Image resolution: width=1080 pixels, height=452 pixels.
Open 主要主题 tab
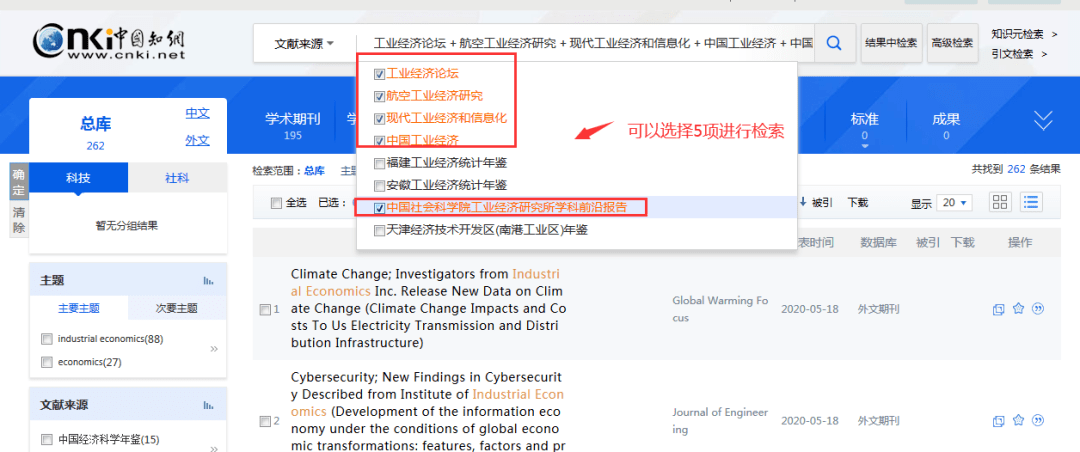[x=79, y=308]
